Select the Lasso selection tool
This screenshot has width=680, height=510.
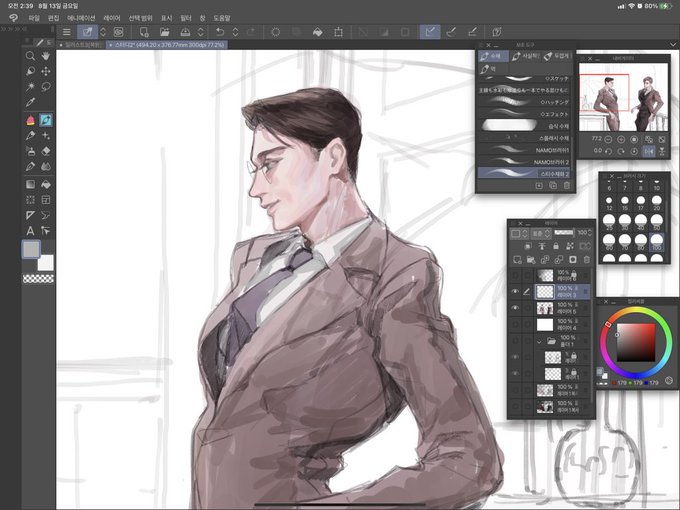(x=46, y=87)
